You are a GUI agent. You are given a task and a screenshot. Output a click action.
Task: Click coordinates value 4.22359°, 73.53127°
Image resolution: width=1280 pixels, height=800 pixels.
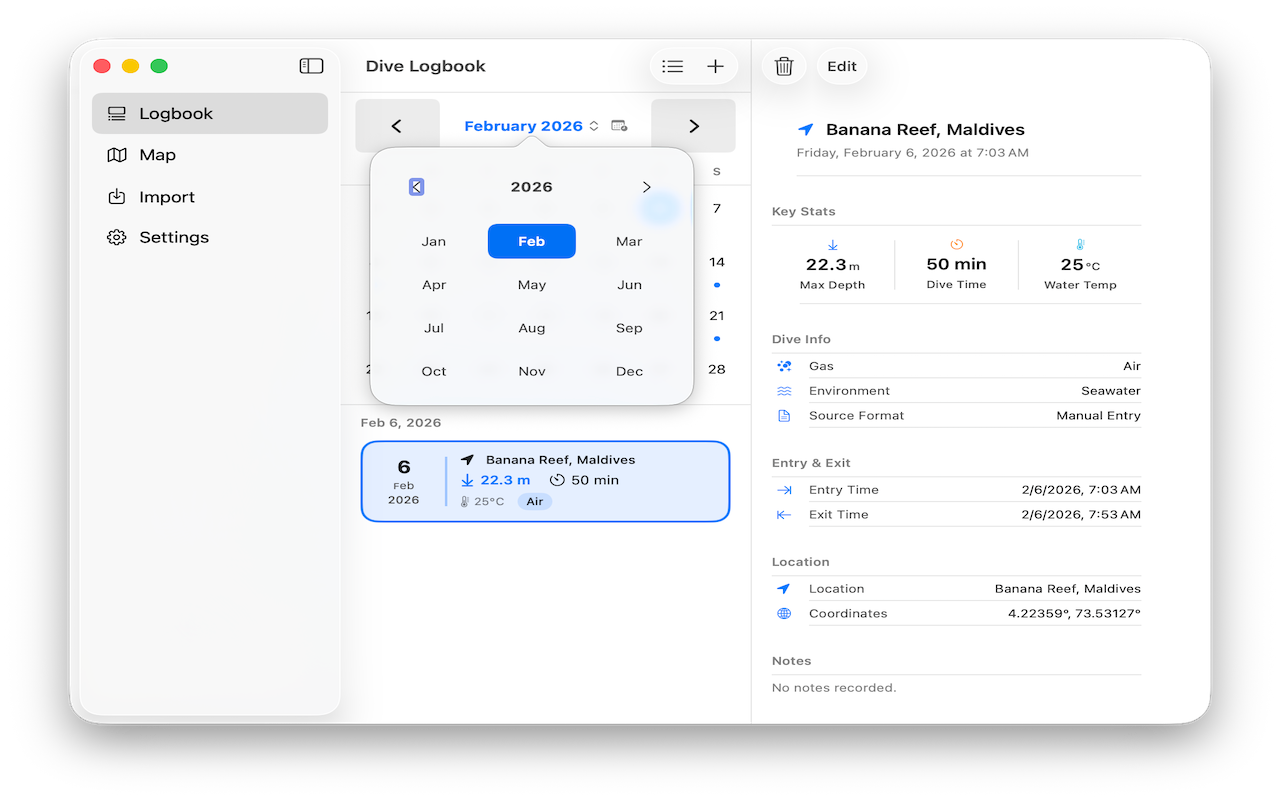coord(1074,614)
